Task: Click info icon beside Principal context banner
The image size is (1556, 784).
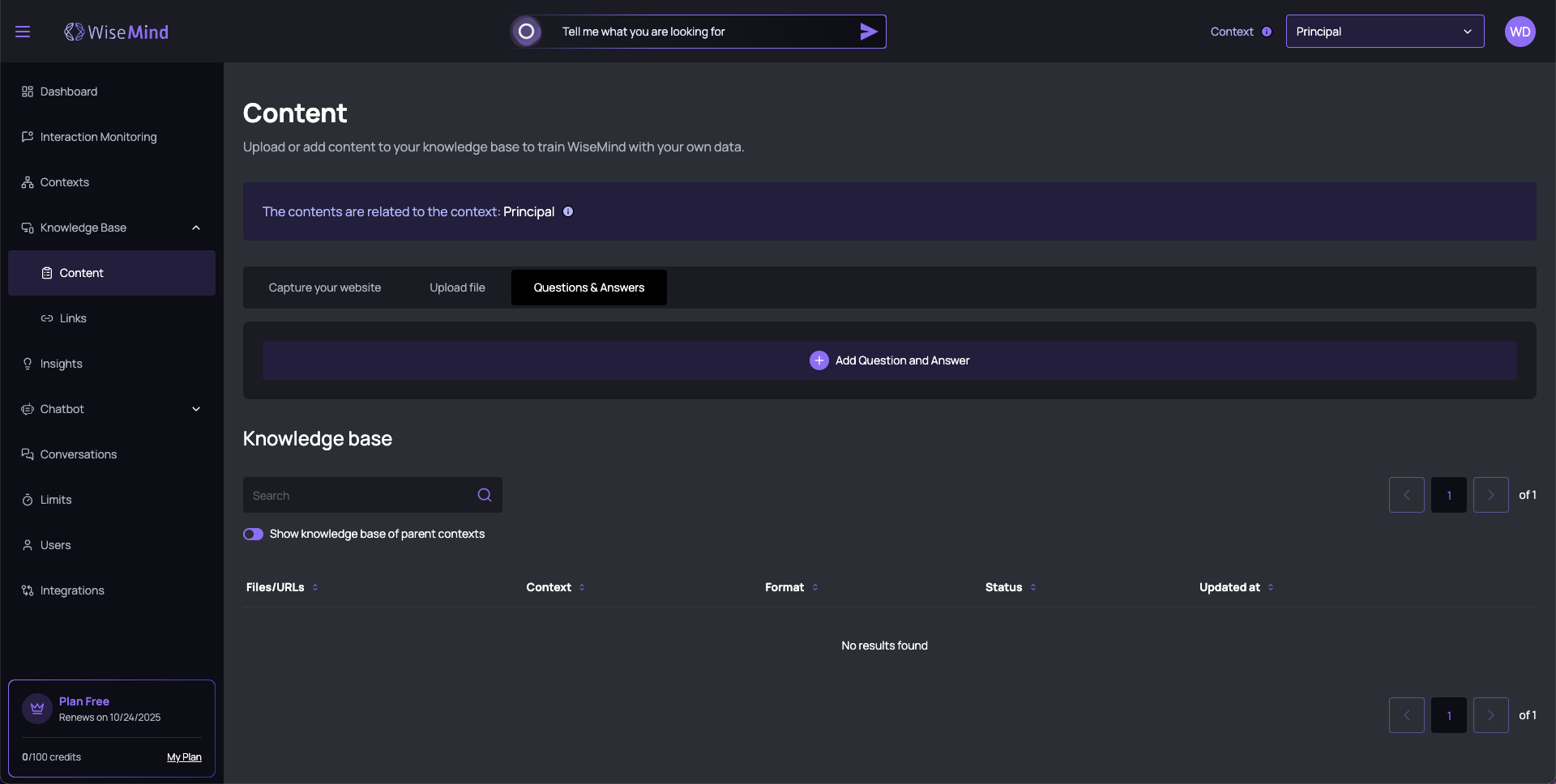Action: tap(568, 211)
